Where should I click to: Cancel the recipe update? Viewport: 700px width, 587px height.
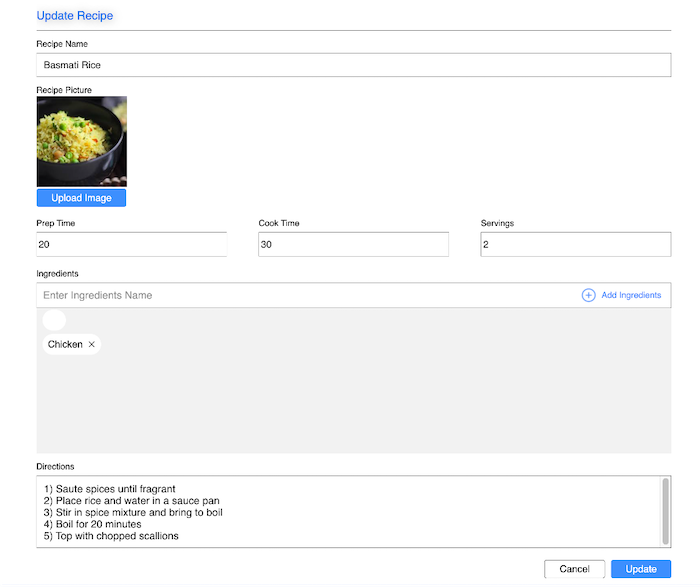(574, 569)
